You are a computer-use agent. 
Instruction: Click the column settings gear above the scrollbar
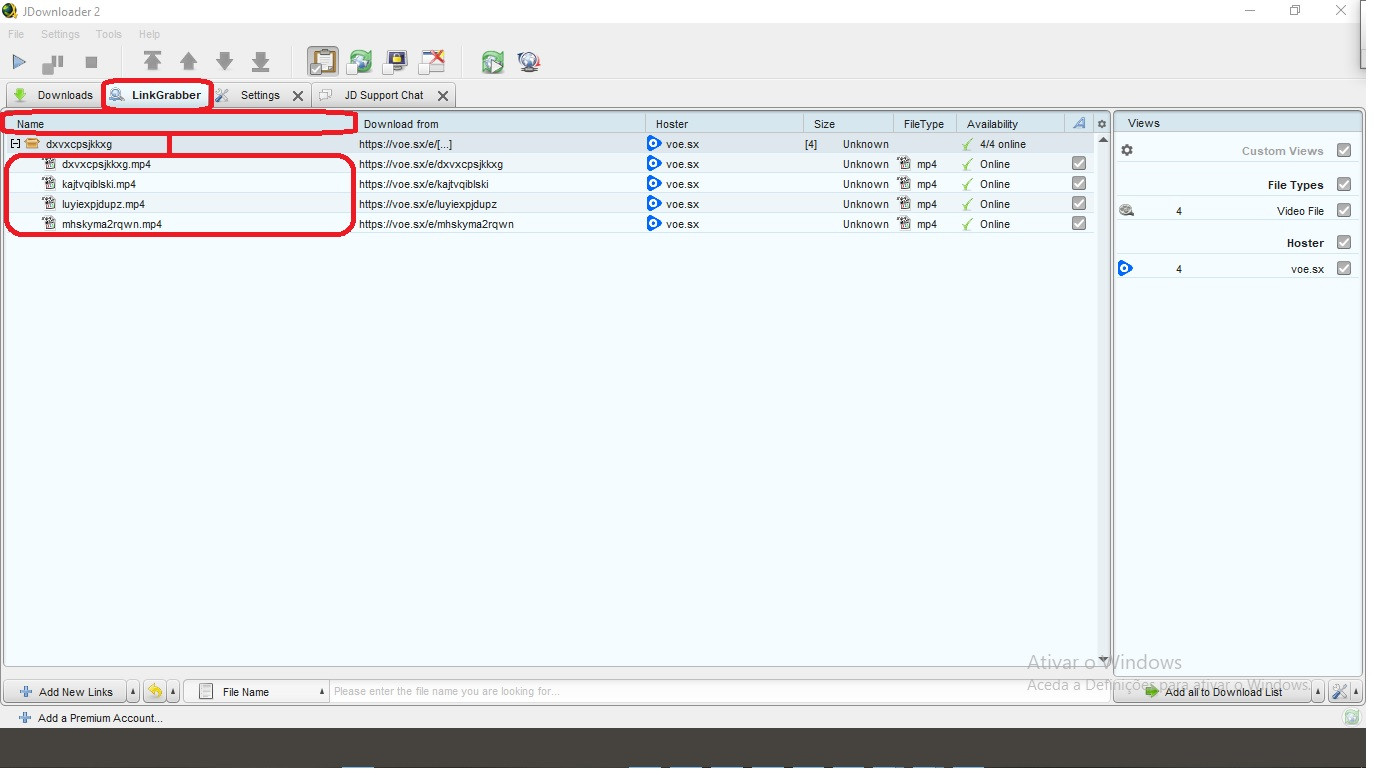point(1102,124)
